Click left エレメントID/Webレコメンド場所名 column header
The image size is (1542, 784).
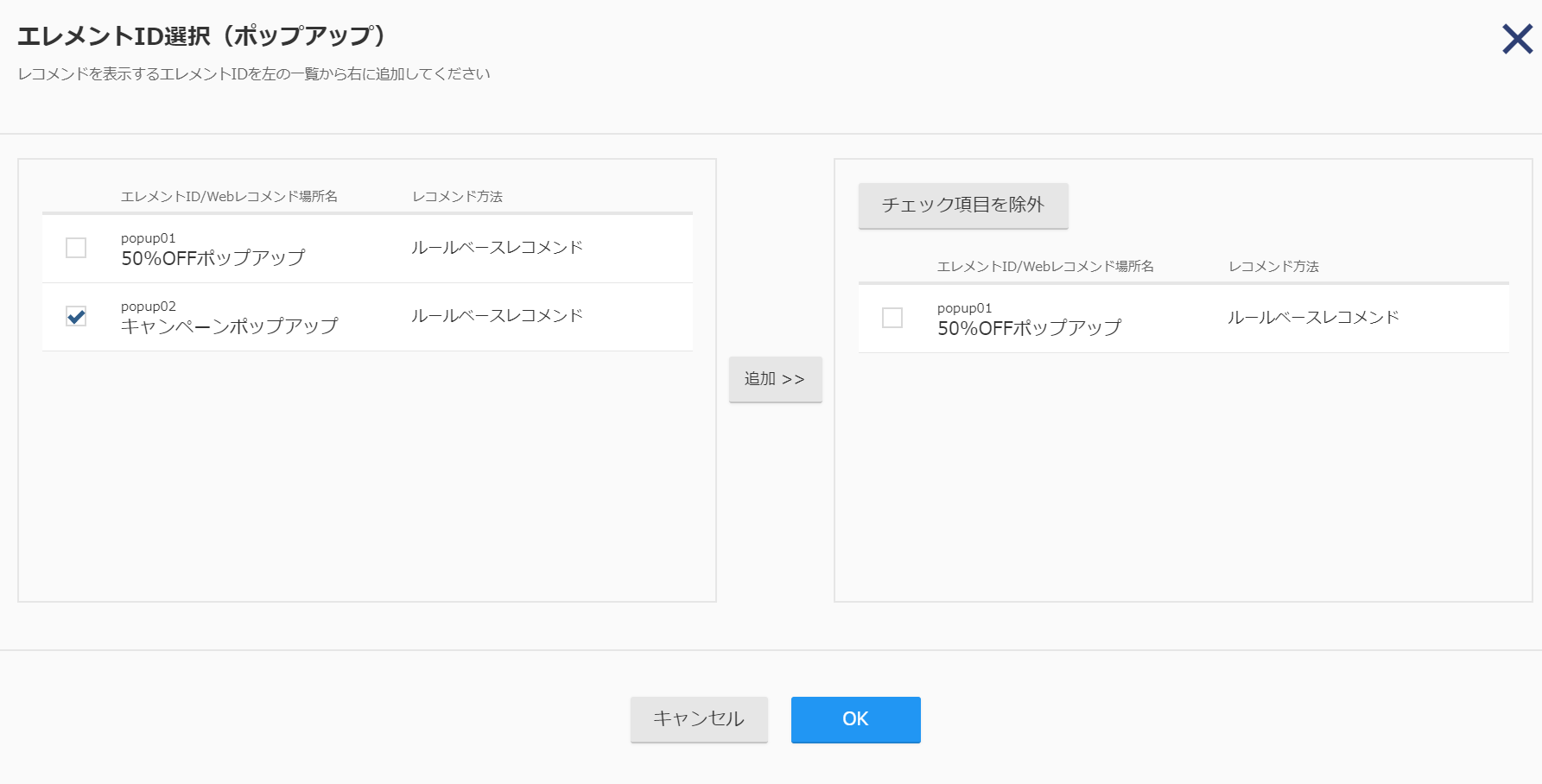pyautogui.click(x=229, y=197)
